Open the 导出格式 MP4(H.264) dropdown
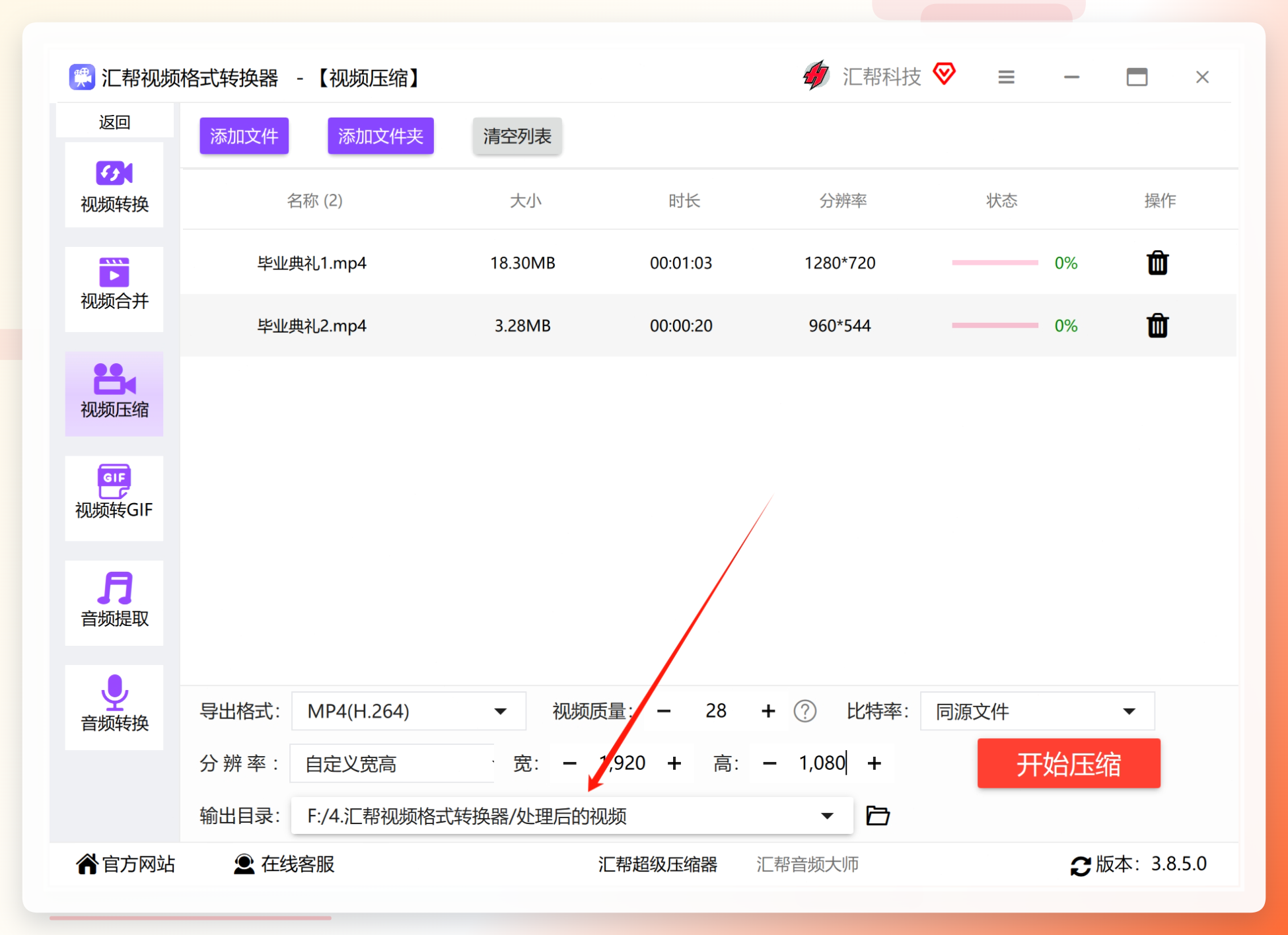The width and height of the screenshot is (1288, 935). coord(408,711)
